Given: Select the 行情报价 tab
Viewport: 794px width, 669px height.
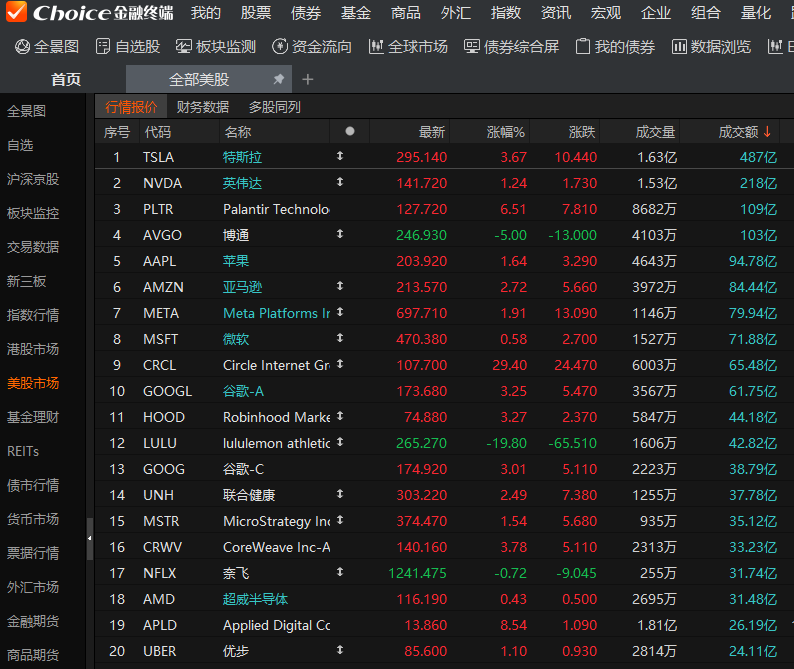Looking at the screenshot, I should [131, 107].
